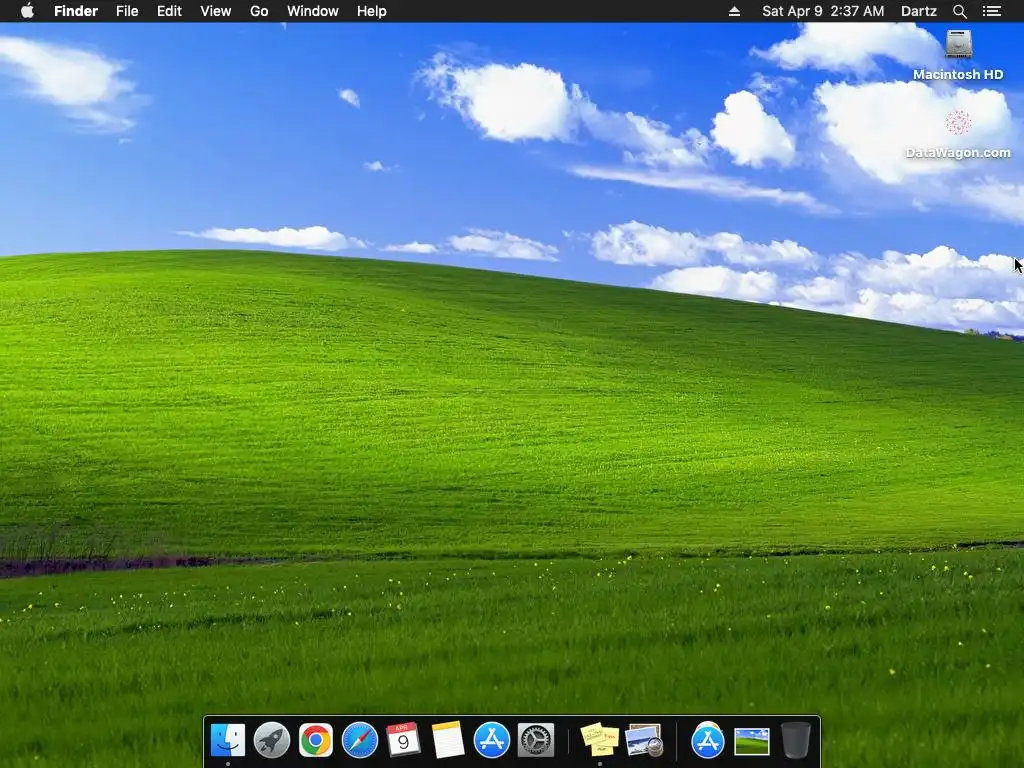Open Safari compass icon in Dock
The height and width of the screenshot is (768, 1024).
(x=360, y=740)
